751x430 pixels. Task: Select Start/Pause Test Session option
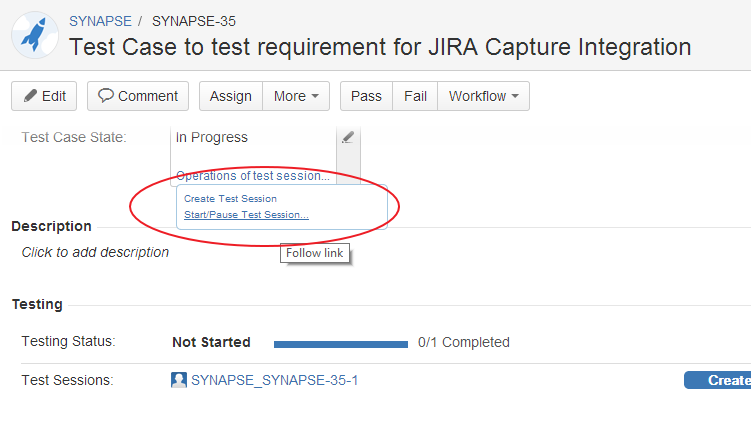[246, 215]
